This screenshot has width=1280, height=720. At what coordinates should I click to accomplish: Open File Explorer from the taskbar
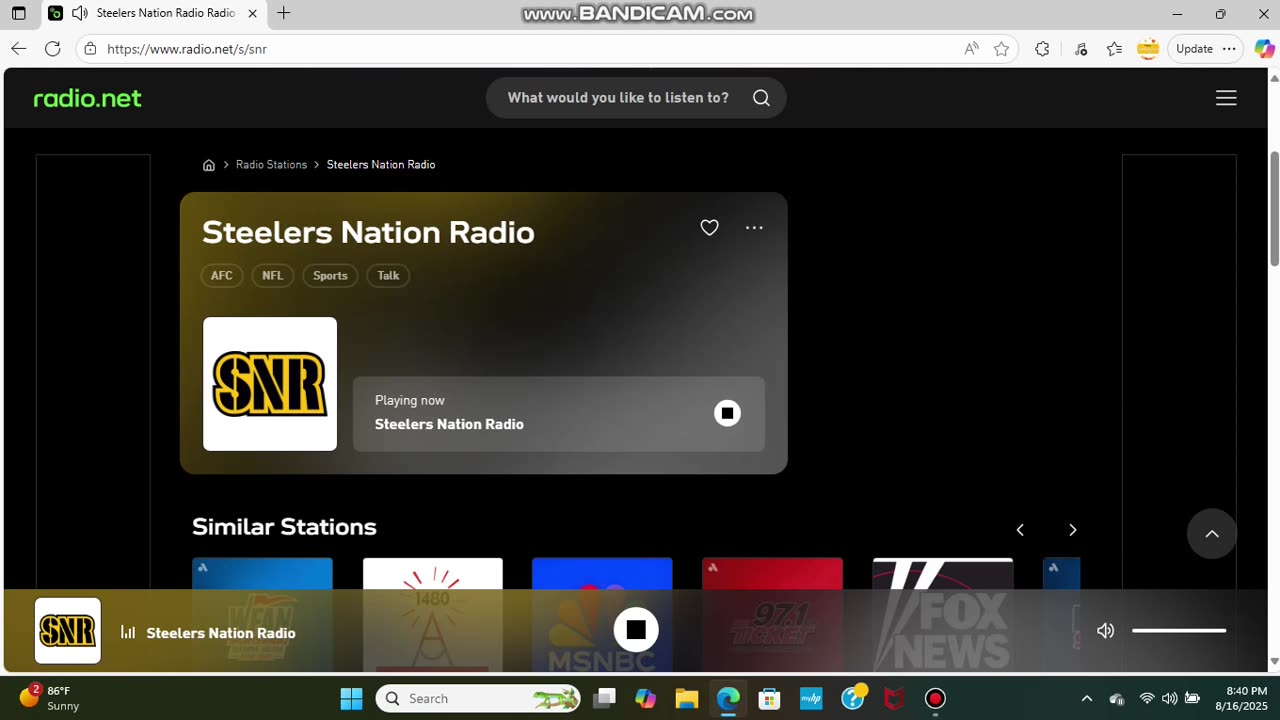tap(686, 698)
